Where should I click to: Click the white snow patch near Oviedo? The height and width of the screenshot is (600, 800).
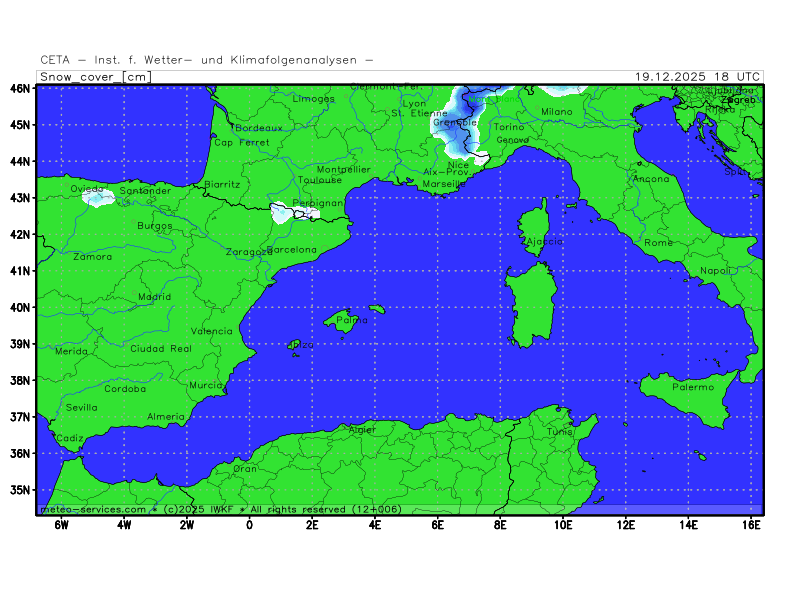(99, 199)
